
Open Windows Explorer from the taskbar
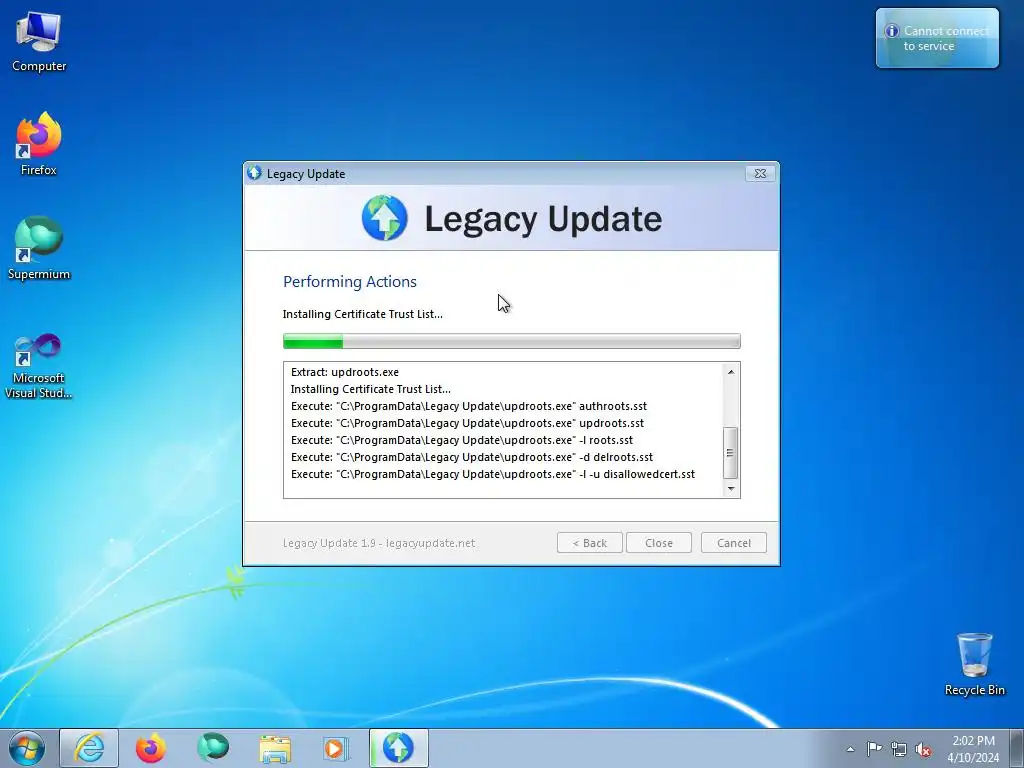pos(275,748)
